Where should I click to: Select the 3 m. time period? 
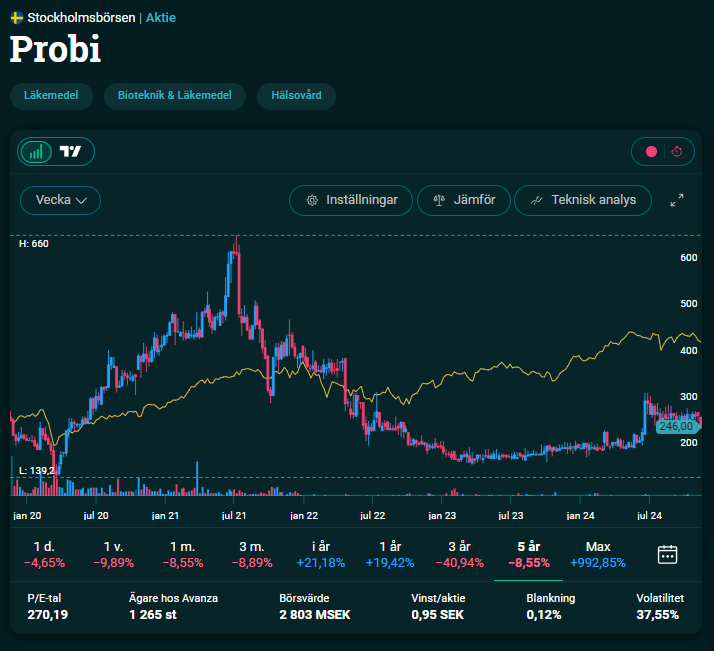252,554
